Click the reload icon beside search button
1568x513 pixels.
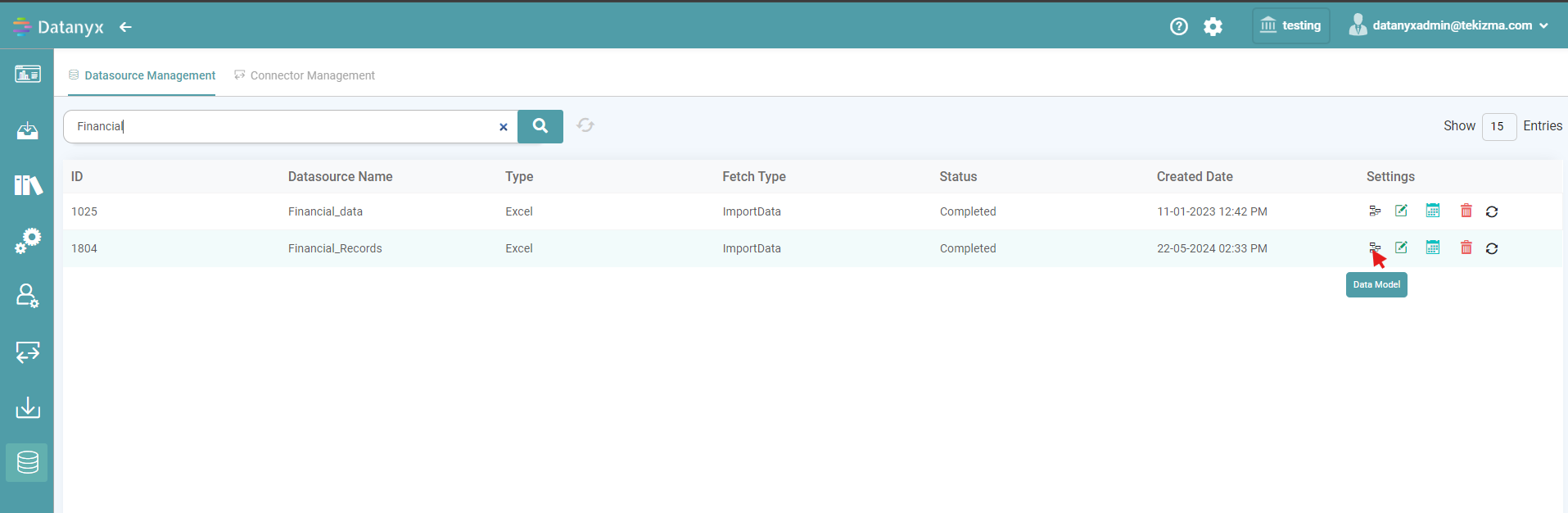(x=585, y=125)
